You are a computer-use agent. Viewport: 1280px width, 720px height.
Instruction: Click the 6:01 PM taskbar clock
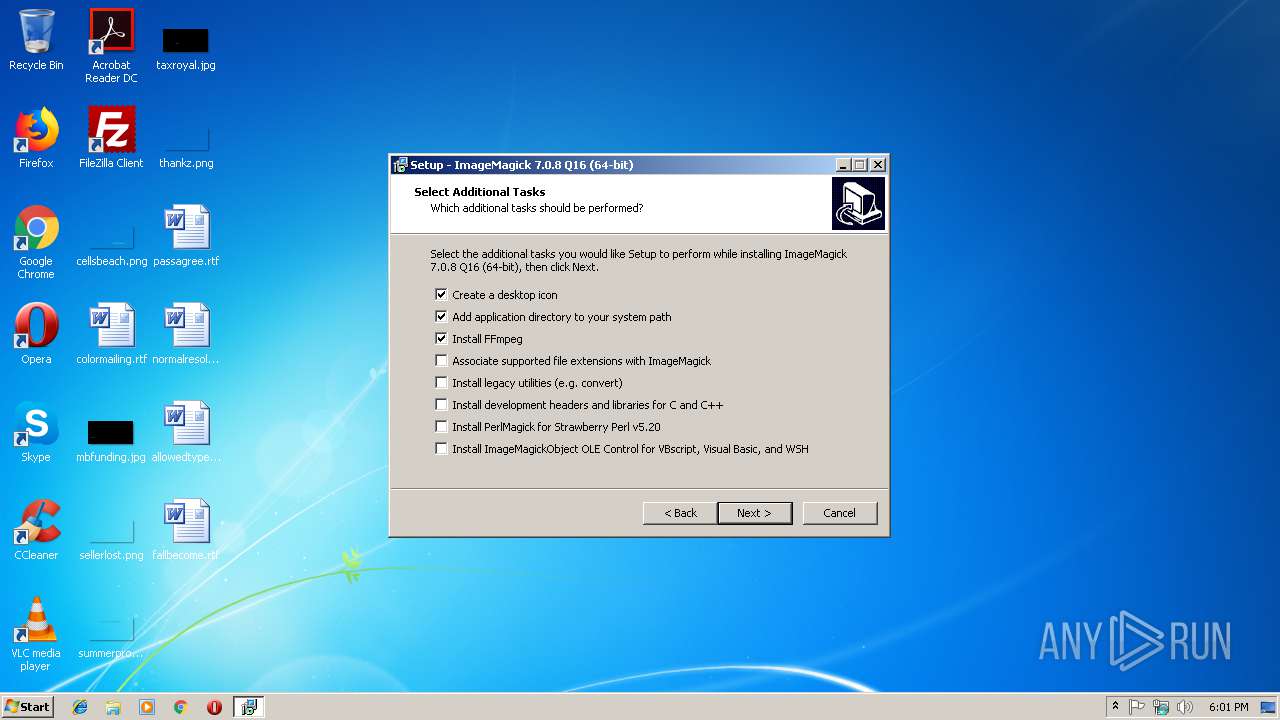click(x=1229, y=707)
